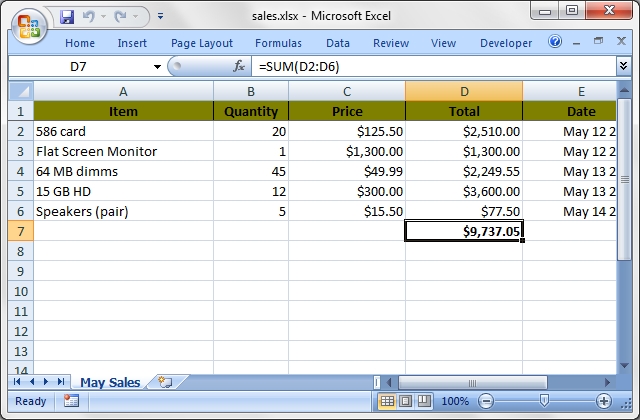Click the Redo arrow icon
Image resolution: width=640 pixels, height=420 pixels.
(120, 16)
